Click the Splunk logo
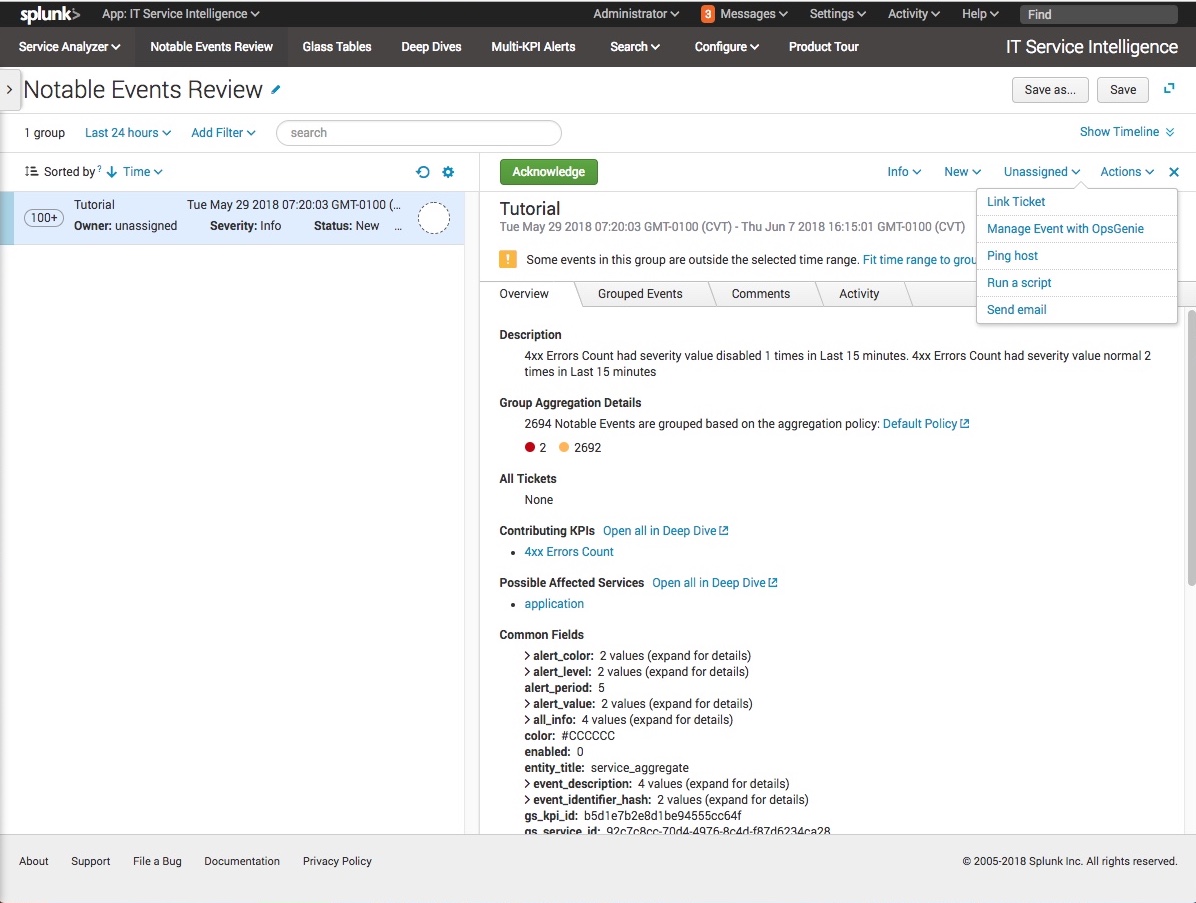Image resolution: width=1196 pixels, height=903 pixels. tap(50, 14)
